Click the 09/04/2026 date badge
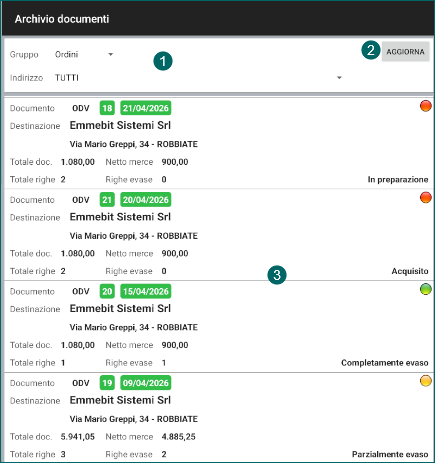 (x=146, y=383)
